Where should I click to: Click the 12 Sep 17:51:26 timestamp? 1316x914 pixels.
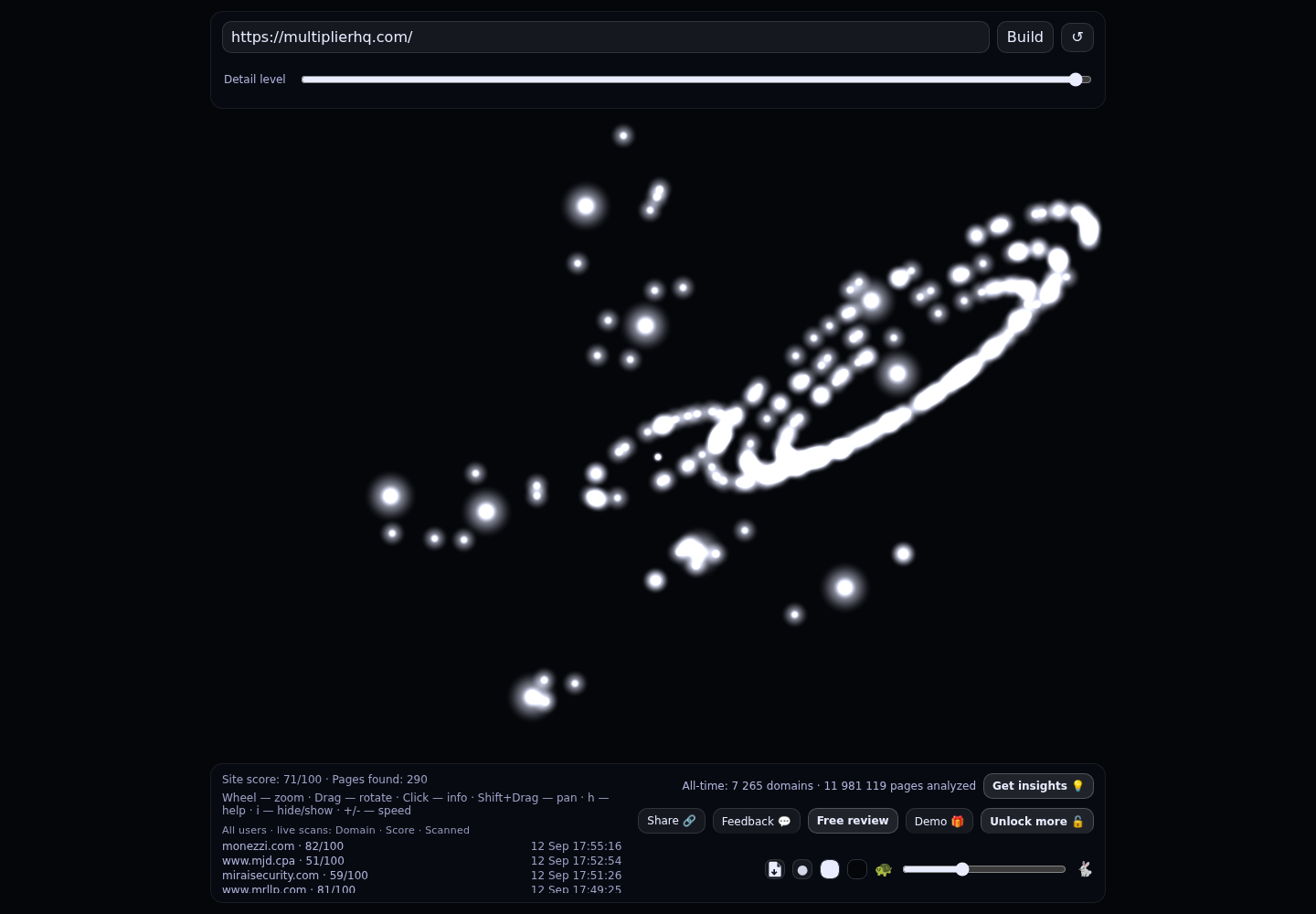point(576,876)
